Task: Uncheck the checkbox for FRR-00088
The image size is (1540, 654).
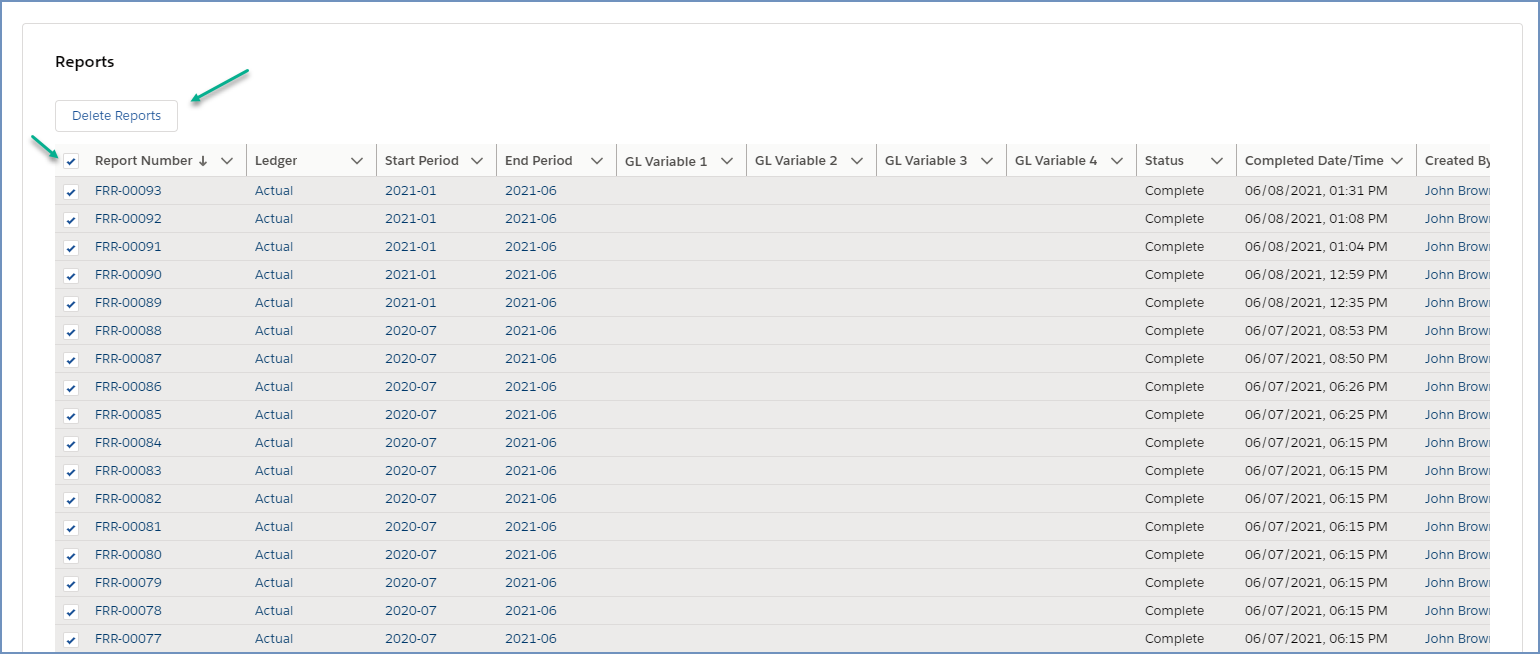Action: pos(71,332)
